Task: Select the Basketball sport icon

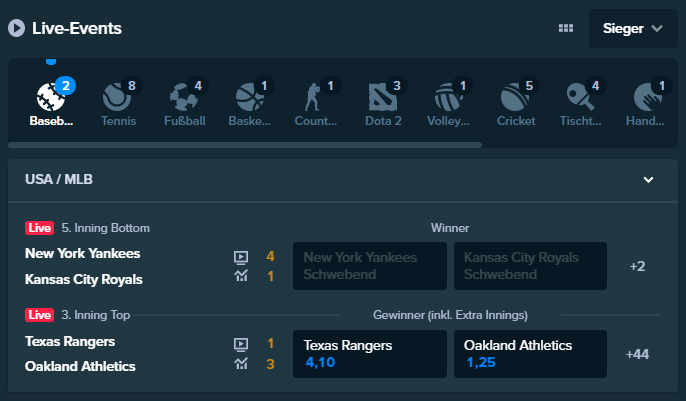Action: coord(250,97)
